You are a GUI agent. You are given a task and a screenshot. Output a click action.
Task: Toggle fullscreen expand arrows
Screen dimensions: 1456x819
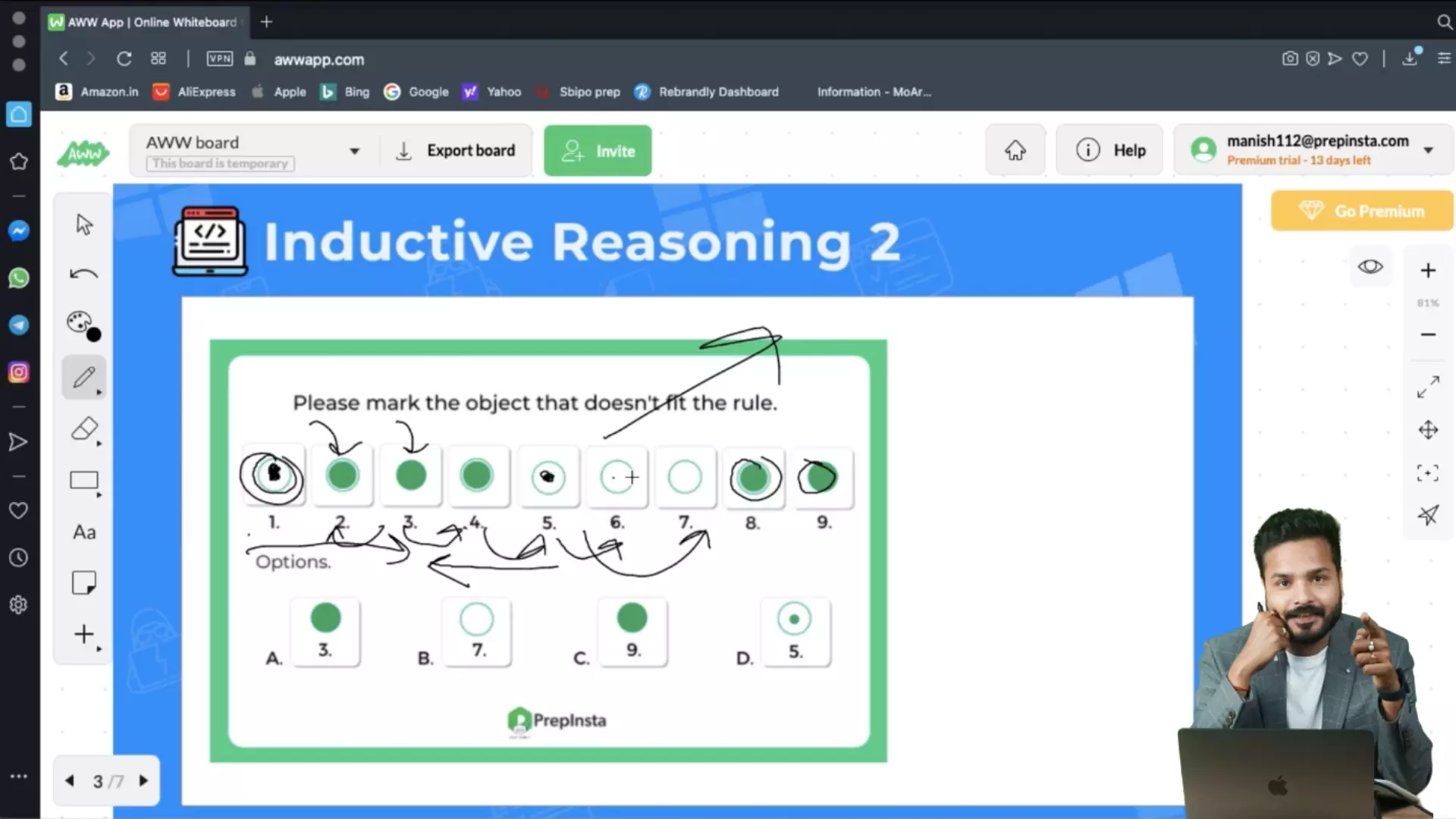(1427, 388)
